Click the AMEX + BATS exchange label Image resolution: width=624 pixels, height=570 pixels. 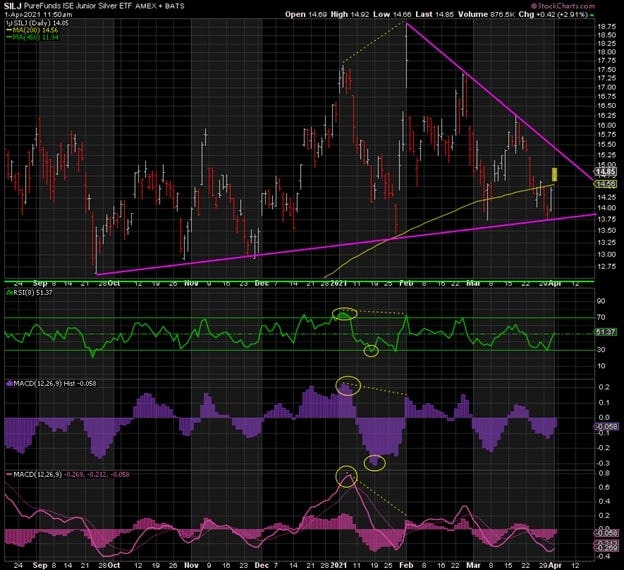tap(160, 6)
